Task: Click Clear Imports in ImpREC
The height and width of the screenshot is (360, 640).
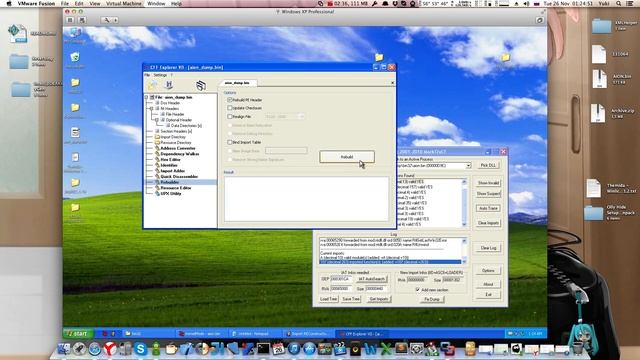Action: 488,223
